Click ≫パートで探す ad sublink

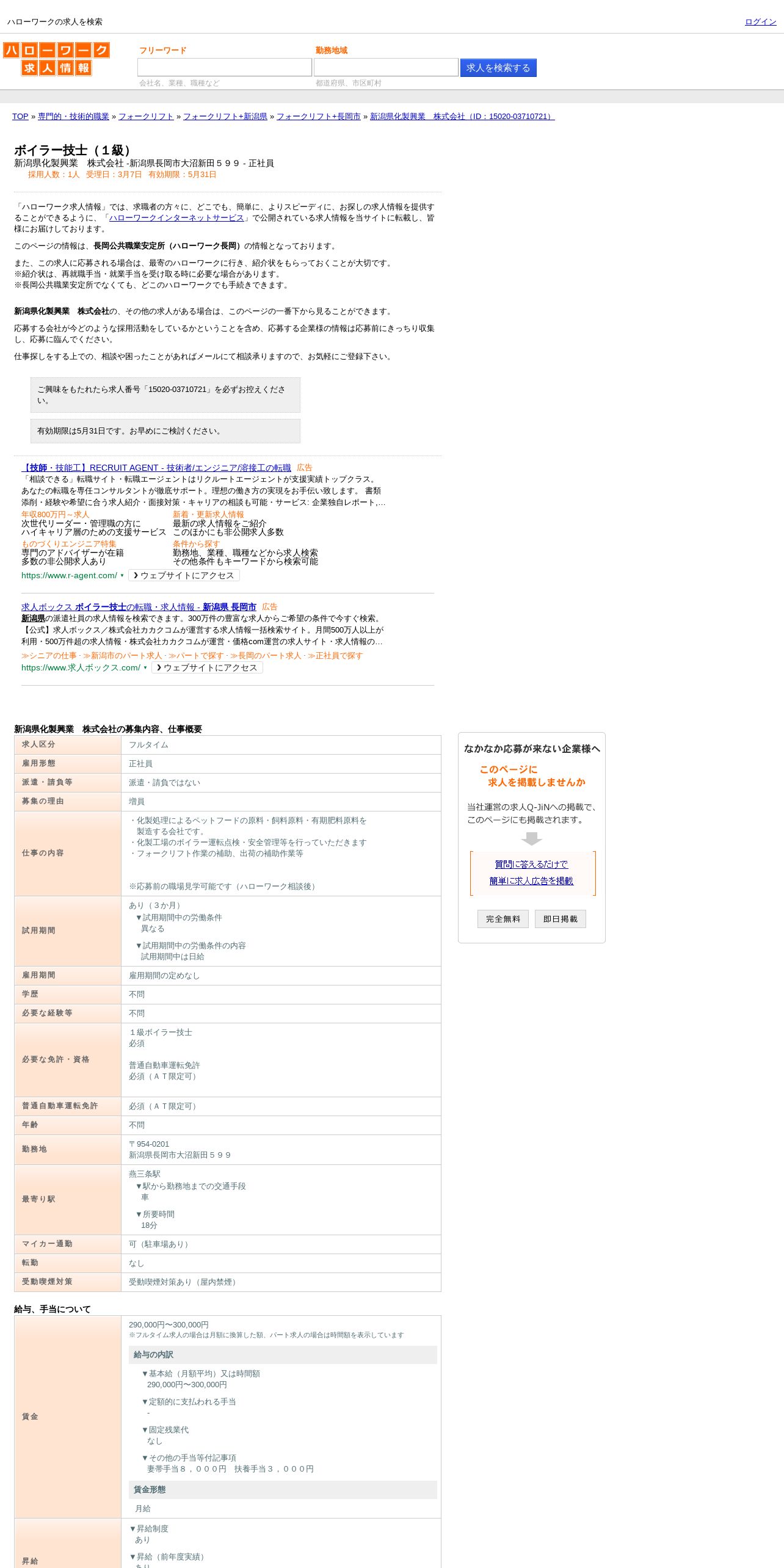pos(196,656)
